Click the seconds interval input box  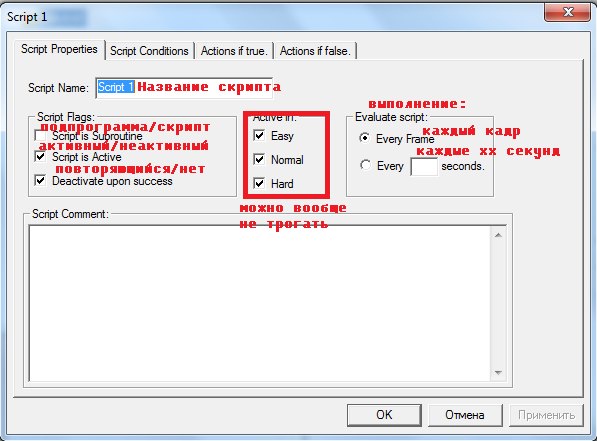424,167
